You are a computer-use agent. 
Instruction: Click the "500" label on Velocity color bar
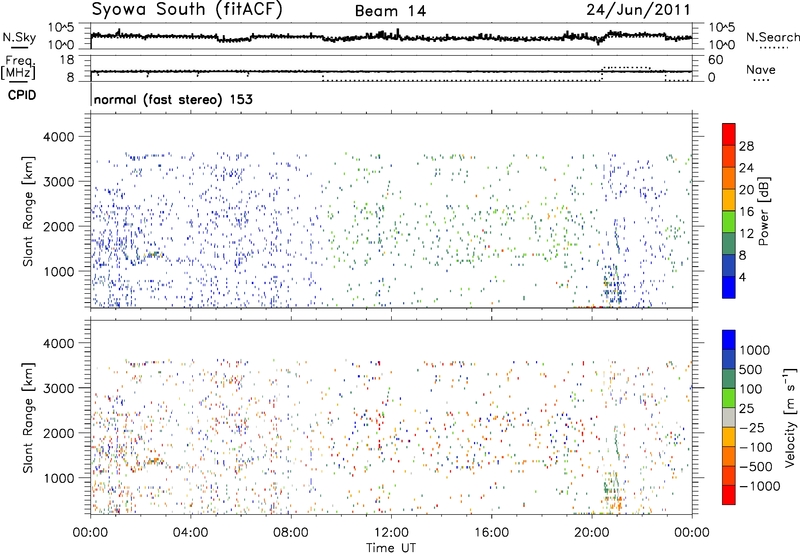point(751,370)
